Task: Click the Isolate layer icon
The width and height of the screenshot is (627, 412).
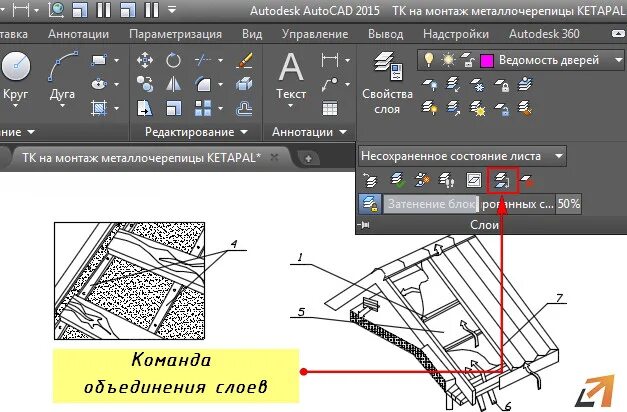Action: [453, 85]
